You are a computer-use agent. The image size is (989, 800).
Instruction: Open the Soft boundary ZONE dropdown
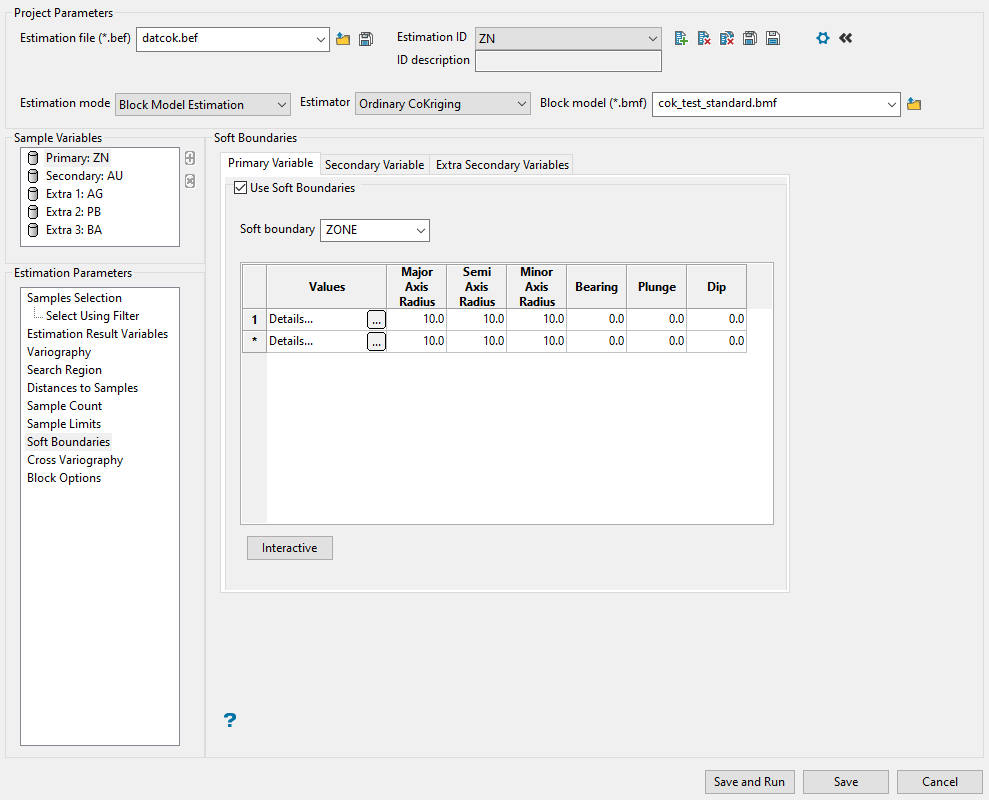374,230
